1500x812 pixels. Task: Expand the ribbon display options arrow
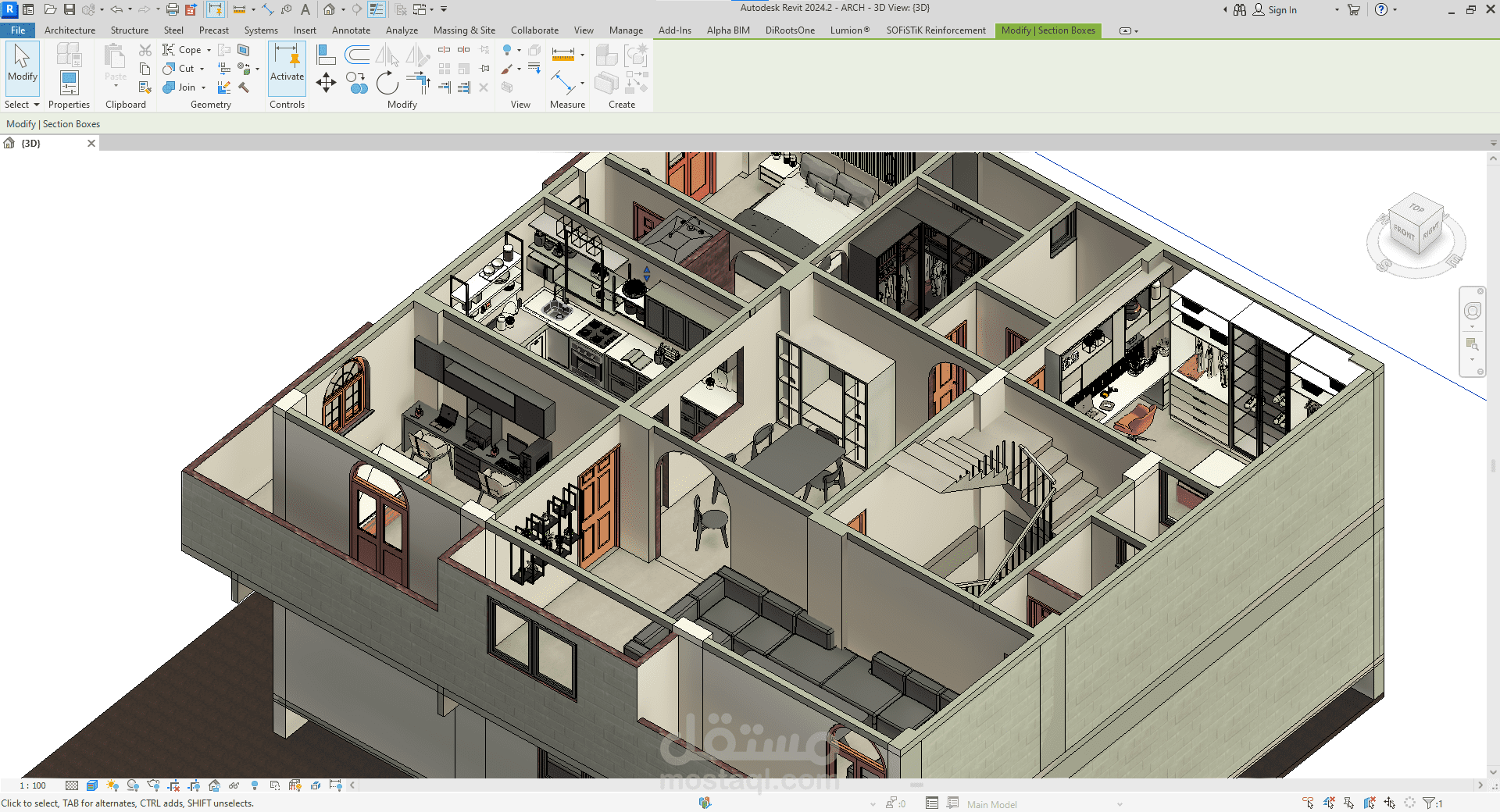[x=1136, y=31]
